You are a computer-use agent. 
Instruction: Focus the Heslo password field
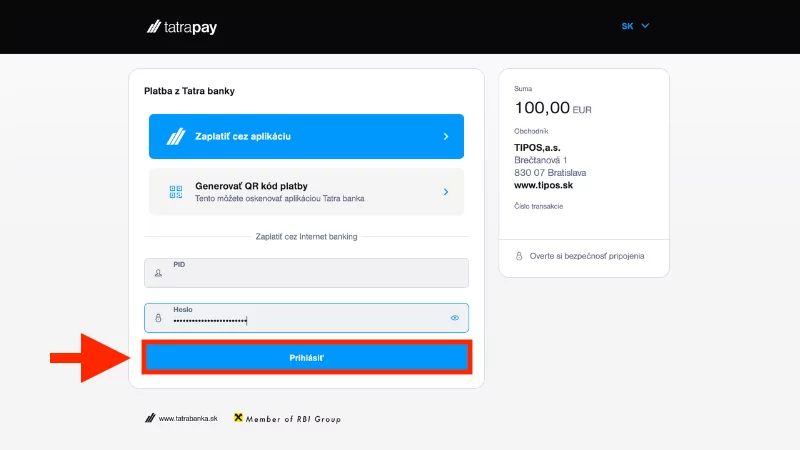(x=306, y=318)
